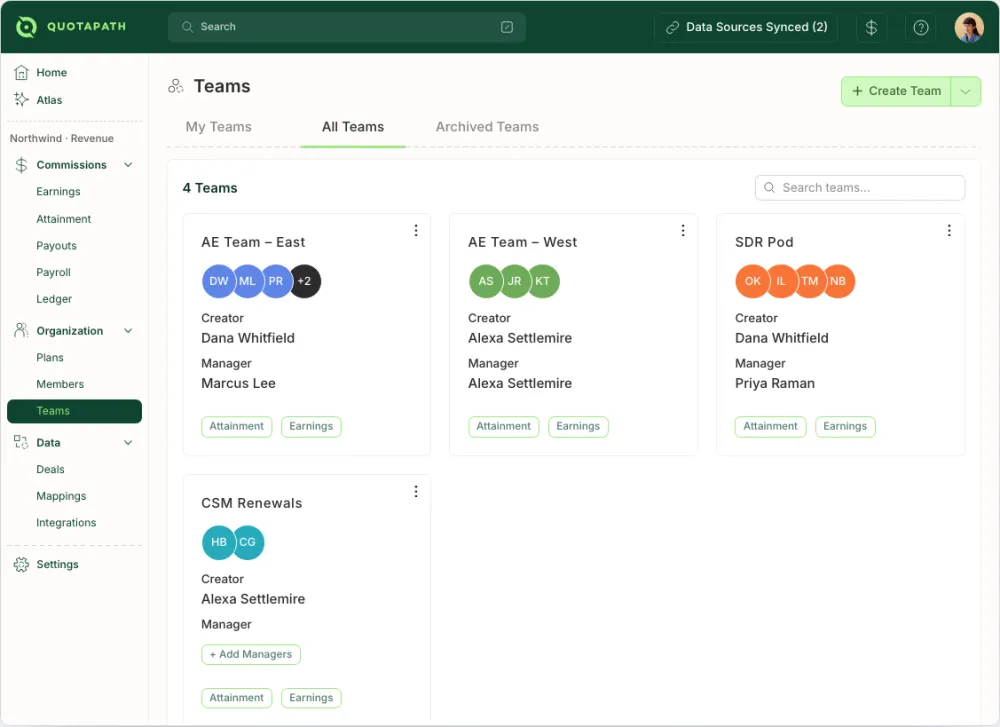Click the shortcut icon inside global search
The width and height of the screenshot is (1000, 727).
click(507, 27)
